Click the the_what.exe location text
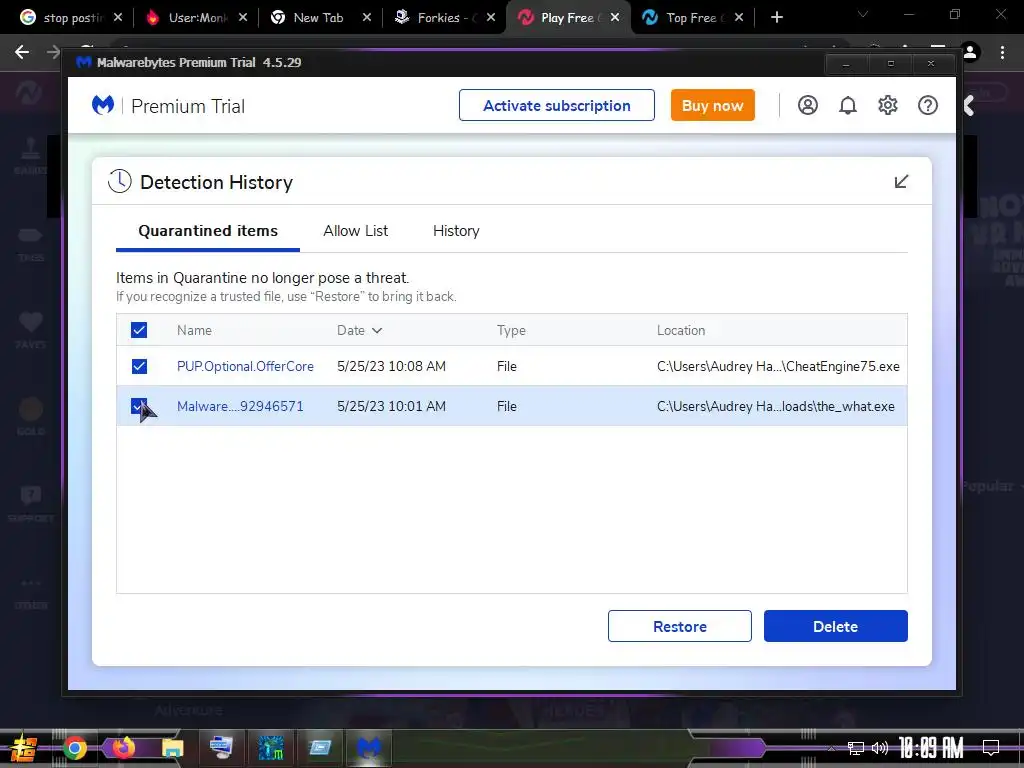 click(775, 406)
